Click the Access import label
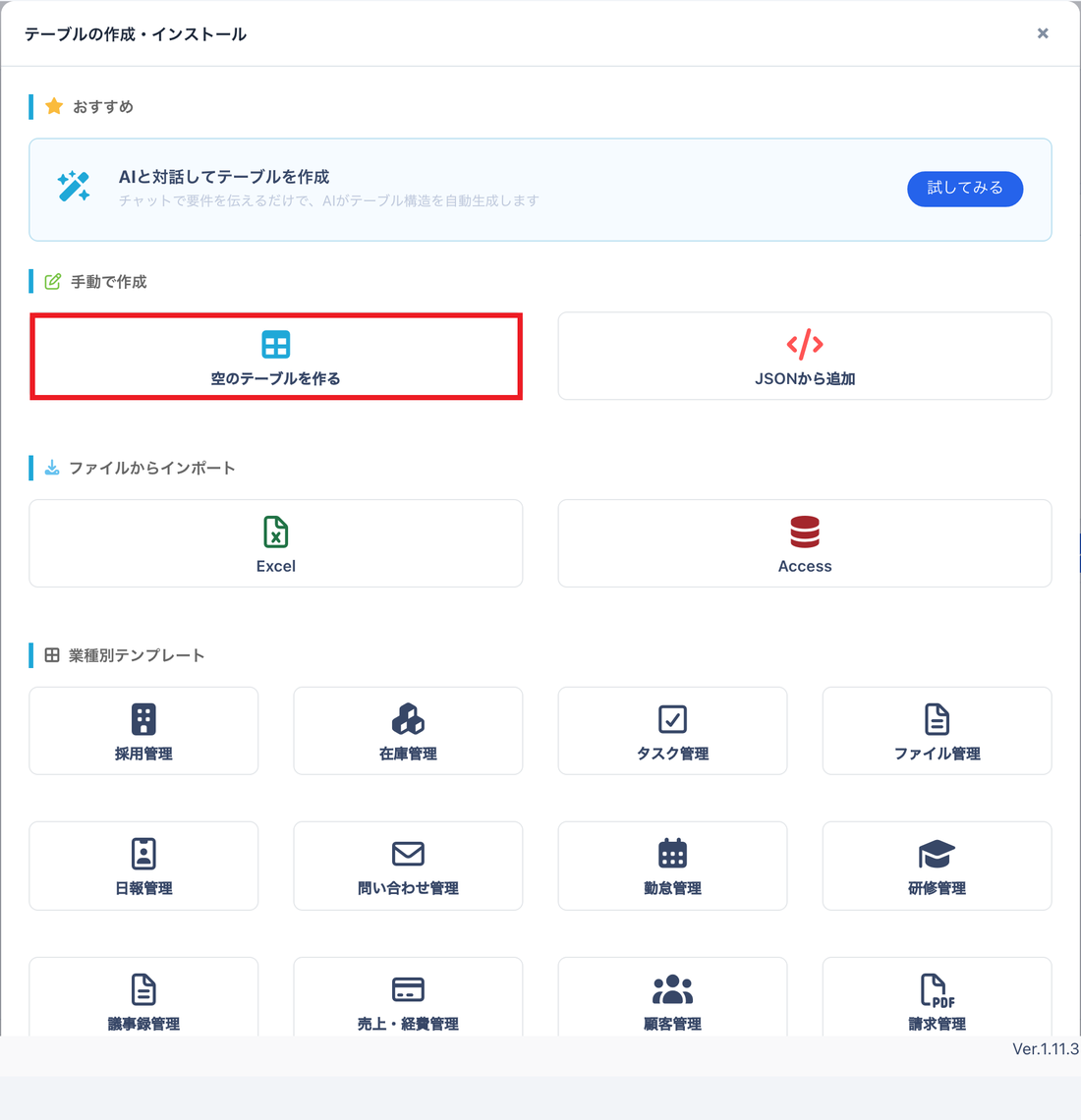This screenshot has width=1081, height=1120. click(805, 566)
